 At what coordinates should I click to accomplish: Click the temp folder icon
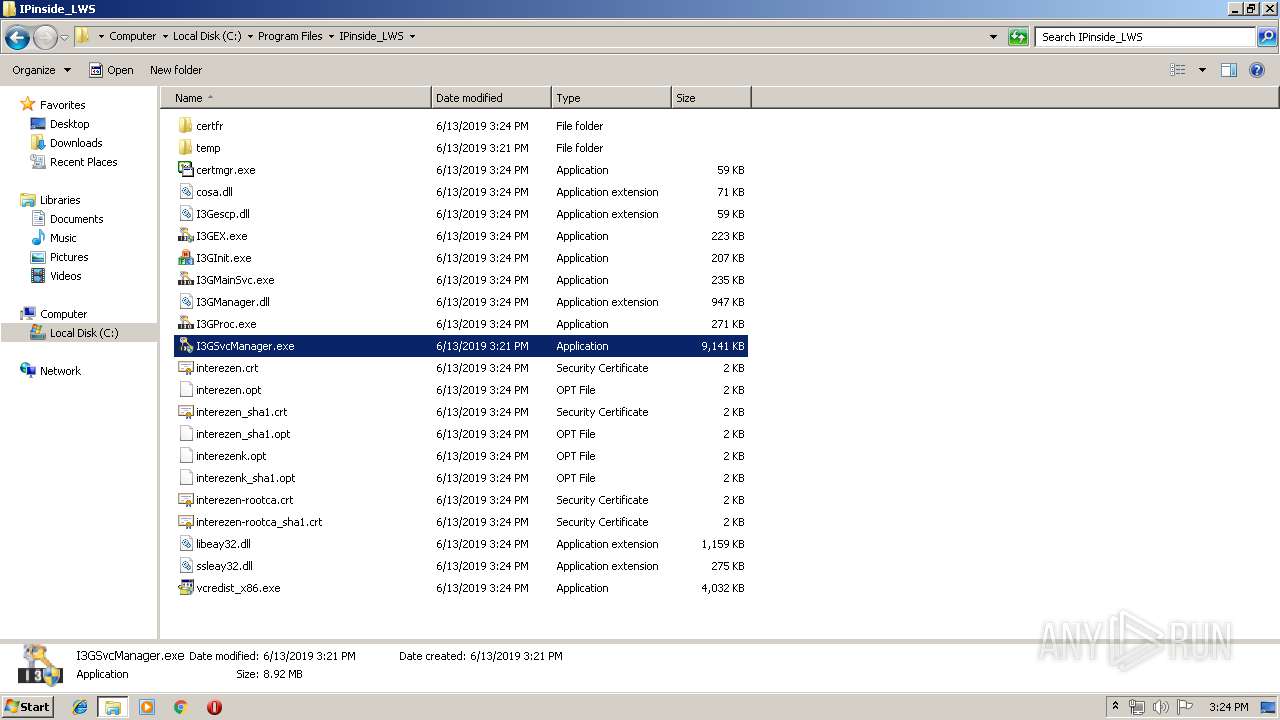click(185, 148)
